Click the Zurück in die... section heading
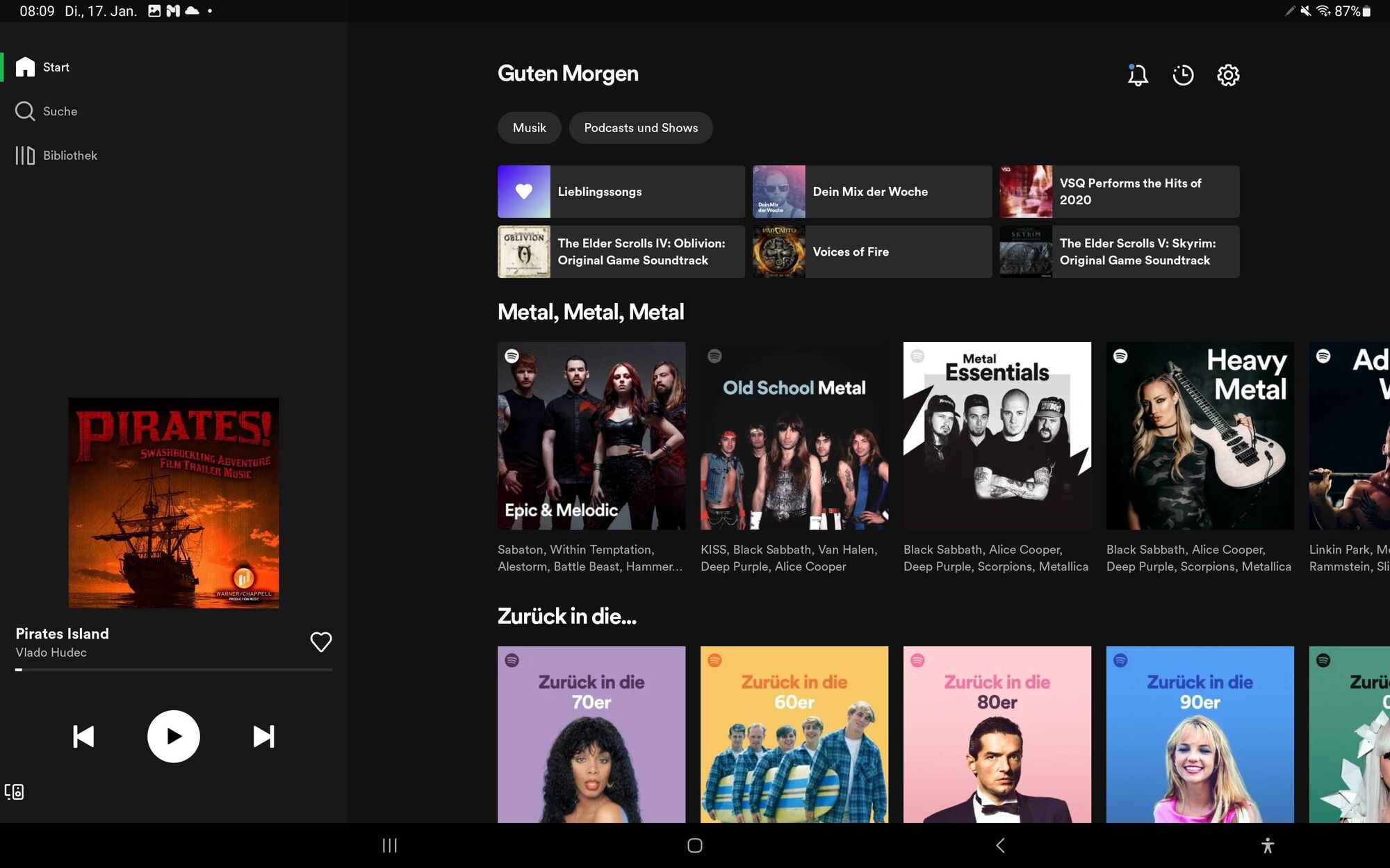 click(567, 616)
